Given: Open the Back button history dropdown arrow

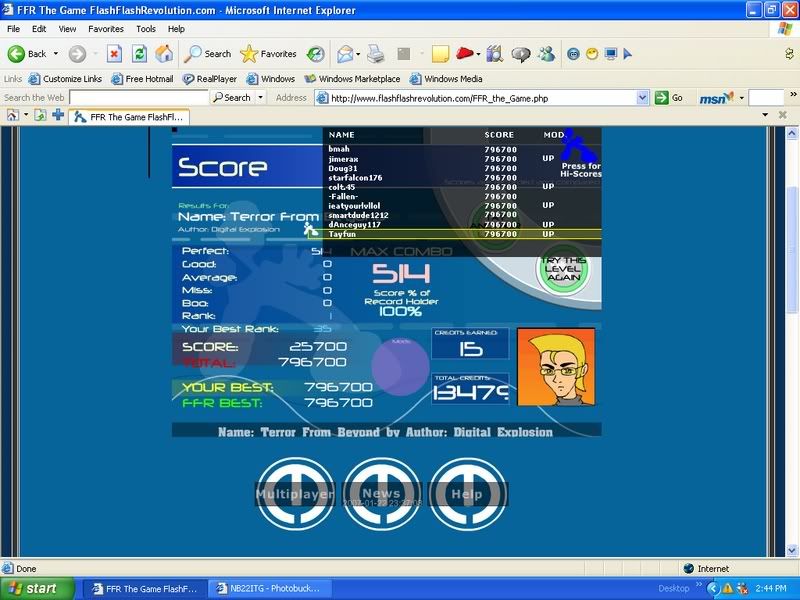Looking at the screenshot, I should (x=56, y=54).
